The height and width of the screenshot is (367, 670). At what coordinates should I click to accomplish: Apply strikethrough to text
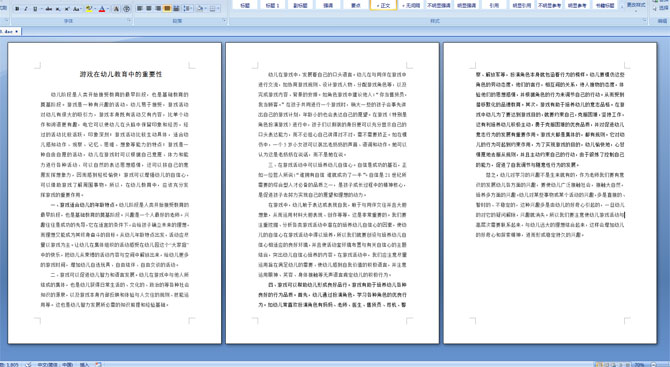(x=49, y=9)
